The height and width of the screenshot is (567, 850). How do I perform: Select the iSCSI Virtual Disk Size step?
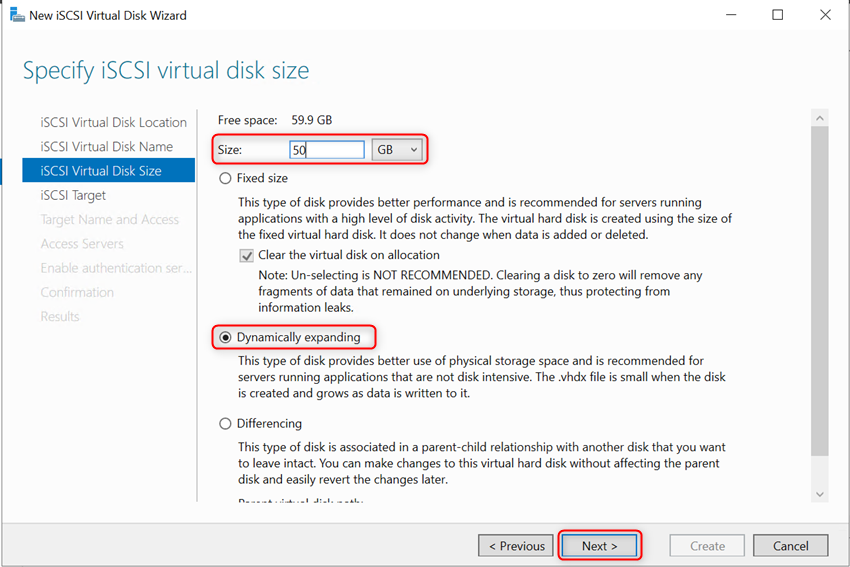[108, 170]
